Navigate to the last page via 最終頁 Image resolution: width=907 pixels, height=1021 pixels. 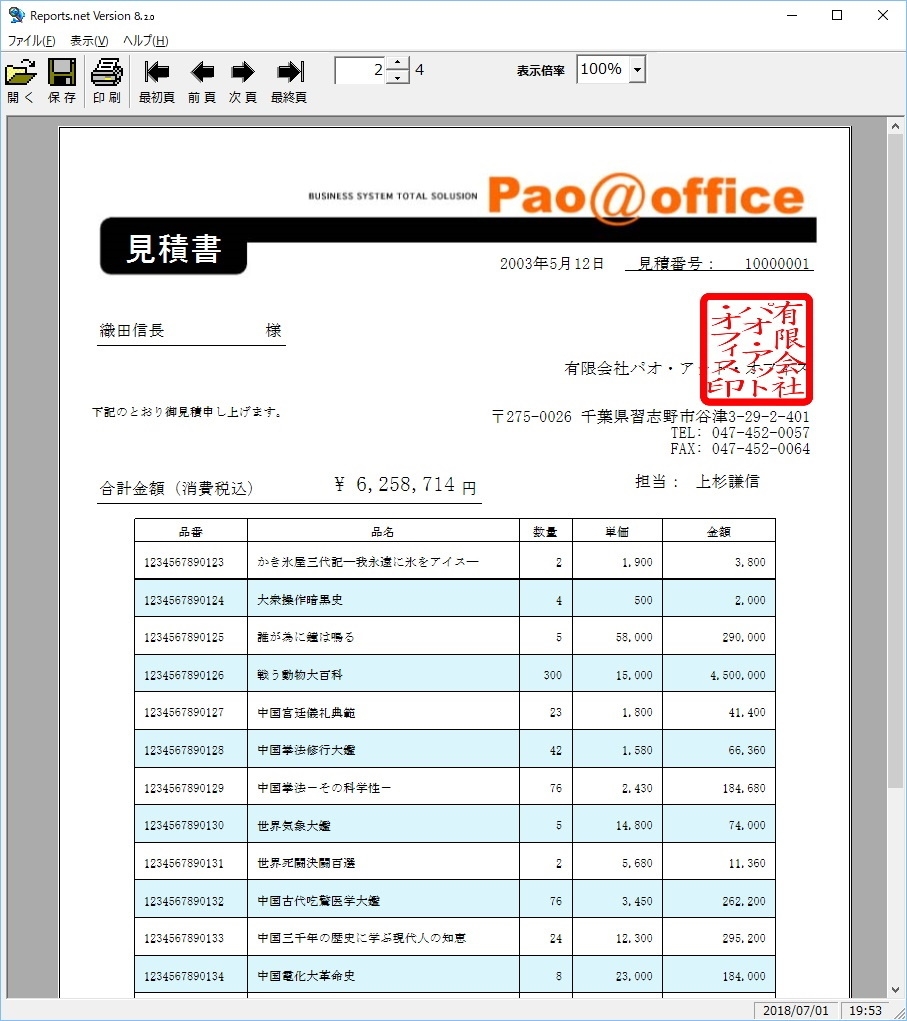coord(288,72)
